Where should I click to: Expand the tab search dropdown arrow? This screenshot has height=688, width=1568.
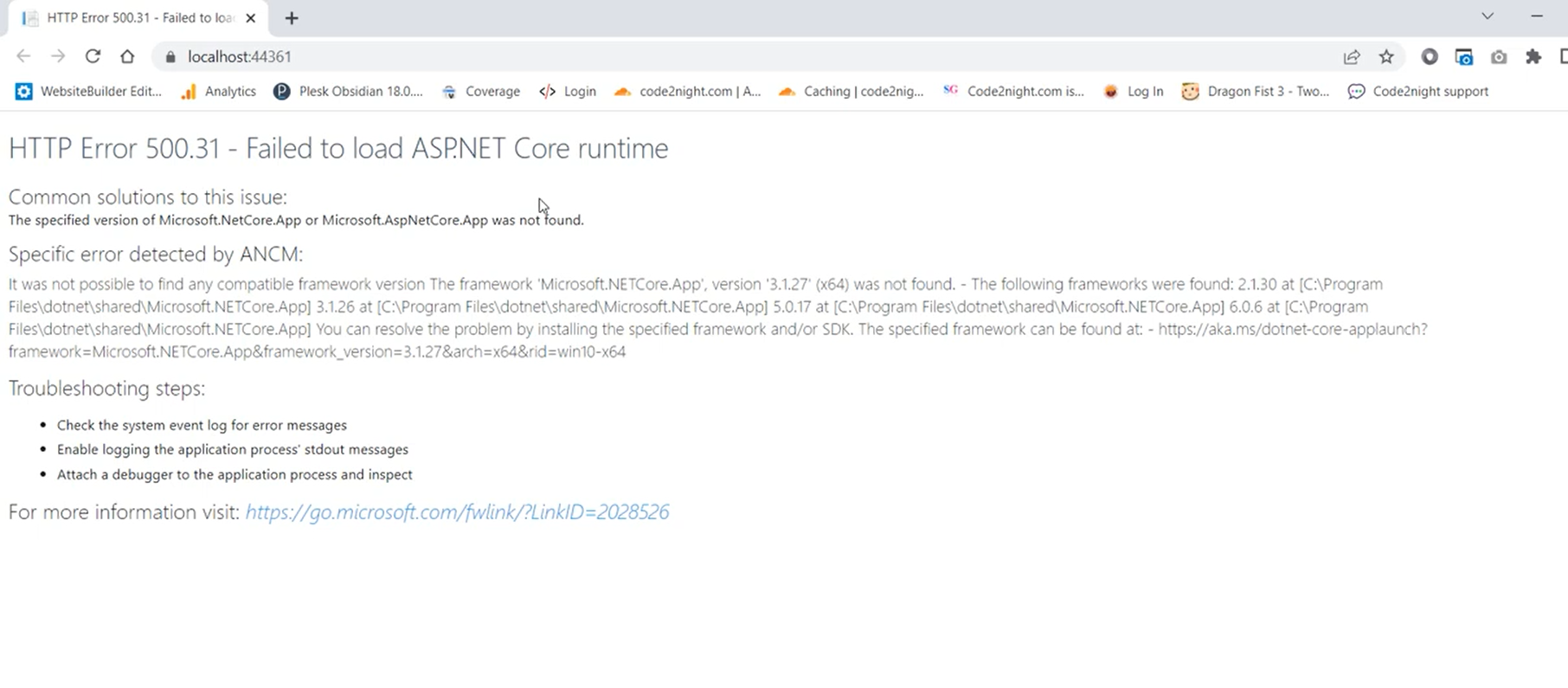1488,16
